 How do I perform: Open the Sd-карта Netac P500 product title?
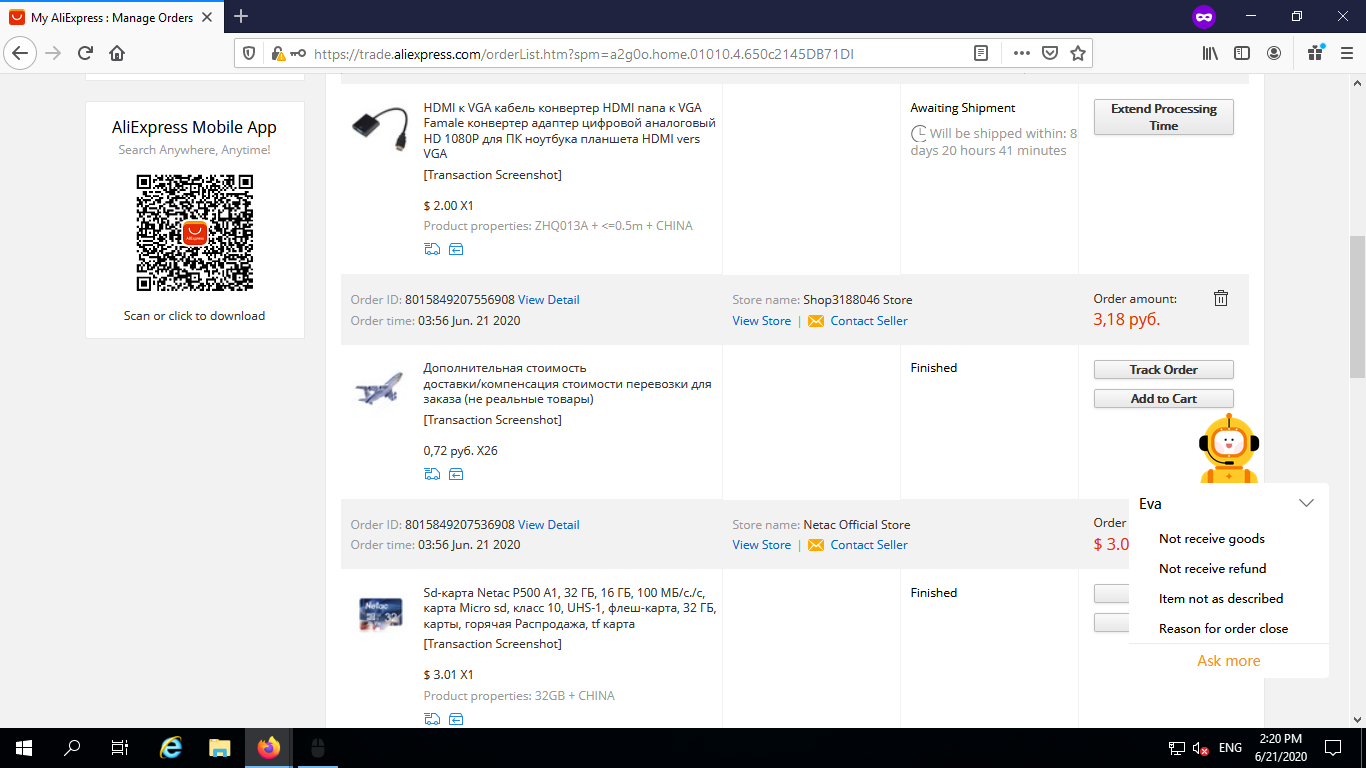coord(569,608)
